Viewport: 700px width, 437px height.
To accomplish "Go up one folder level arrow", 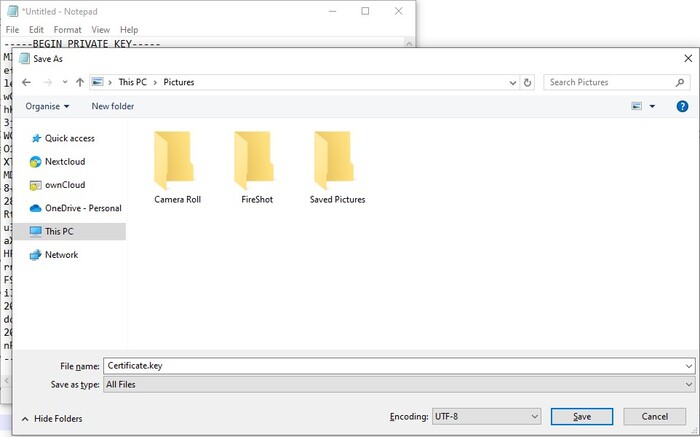I will (79, 83).
